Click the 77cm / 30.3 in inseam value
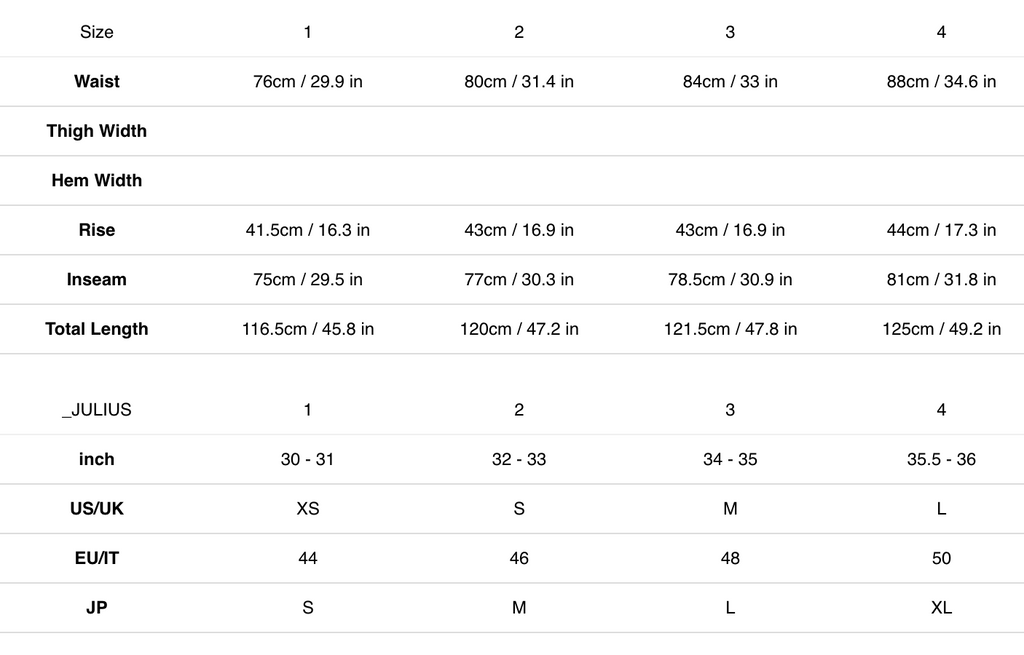 click(519, 280)
